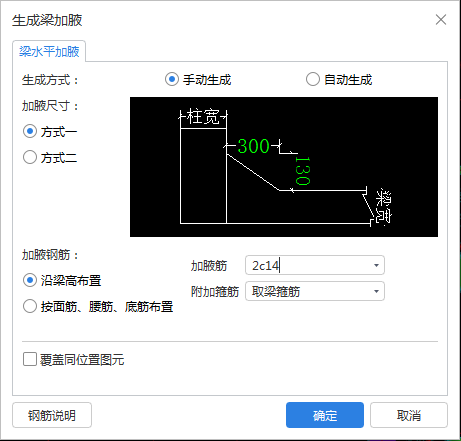Open the 附加箍筋 dropdown arrow
461x441 pixels.
click(376, 291)
